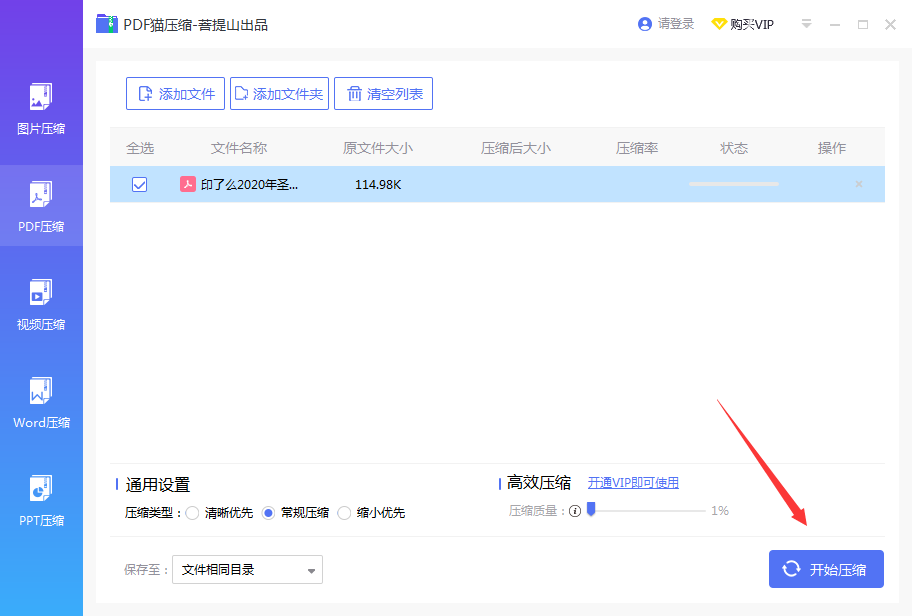This screenshot has width=912, height=616.
Task: Uncheck the 印了么2020年圣... file checkbox
Action: 140,184
